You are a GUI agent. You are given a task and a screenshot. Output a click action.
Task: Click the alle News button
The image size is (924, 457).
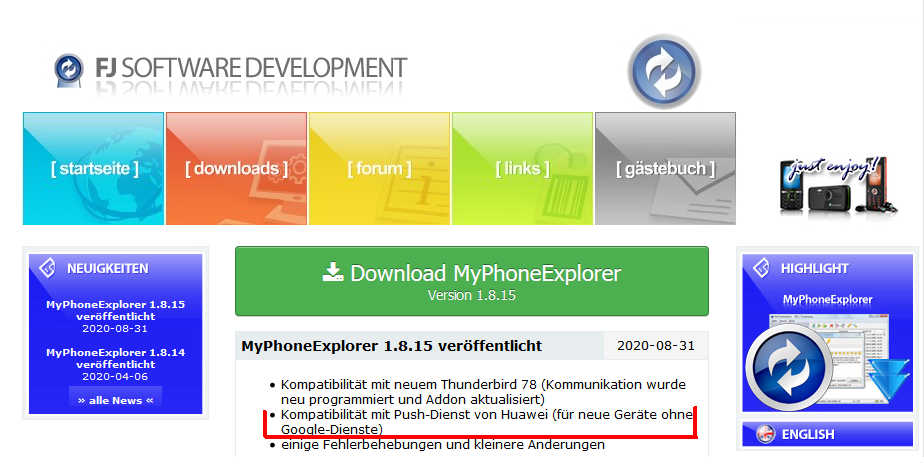[116, 400]
